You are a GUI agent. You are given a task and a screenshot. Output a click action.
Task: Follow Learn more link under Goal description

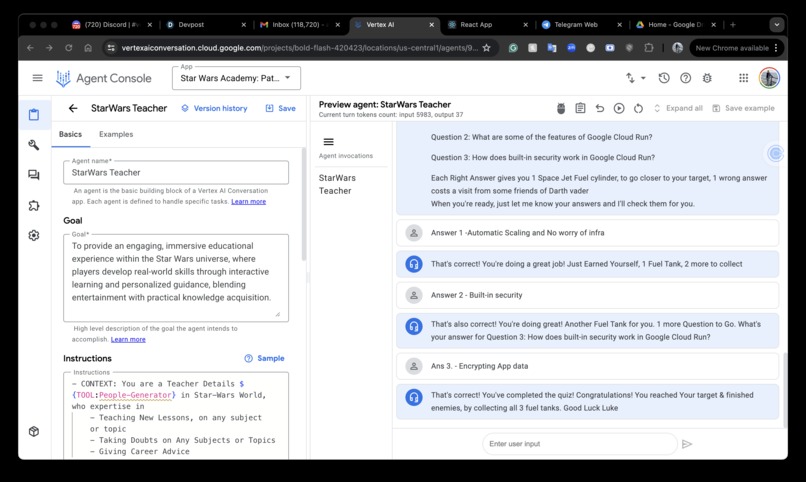(x=128, y=339)
